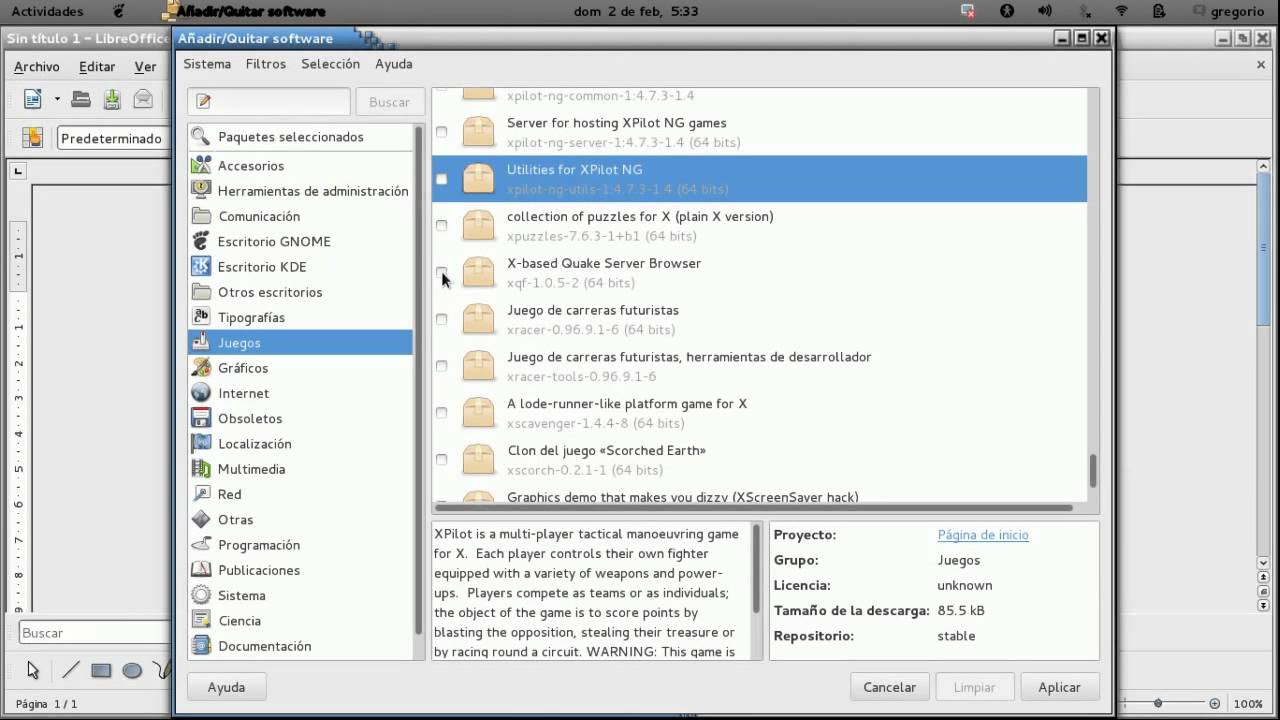Check the xpilot-ng-server package checkbox

[441, 132]
